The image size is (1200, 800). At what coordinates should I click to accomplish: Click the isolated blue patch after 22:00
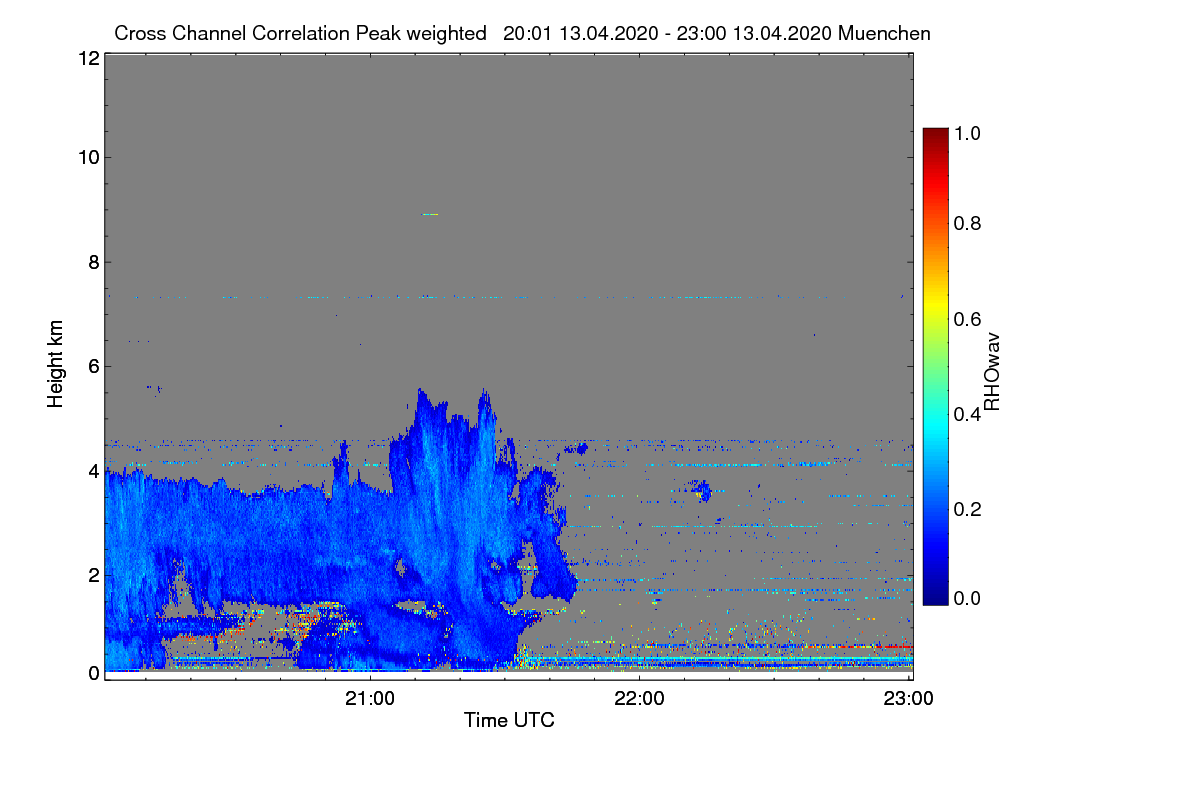pos(702,490)
